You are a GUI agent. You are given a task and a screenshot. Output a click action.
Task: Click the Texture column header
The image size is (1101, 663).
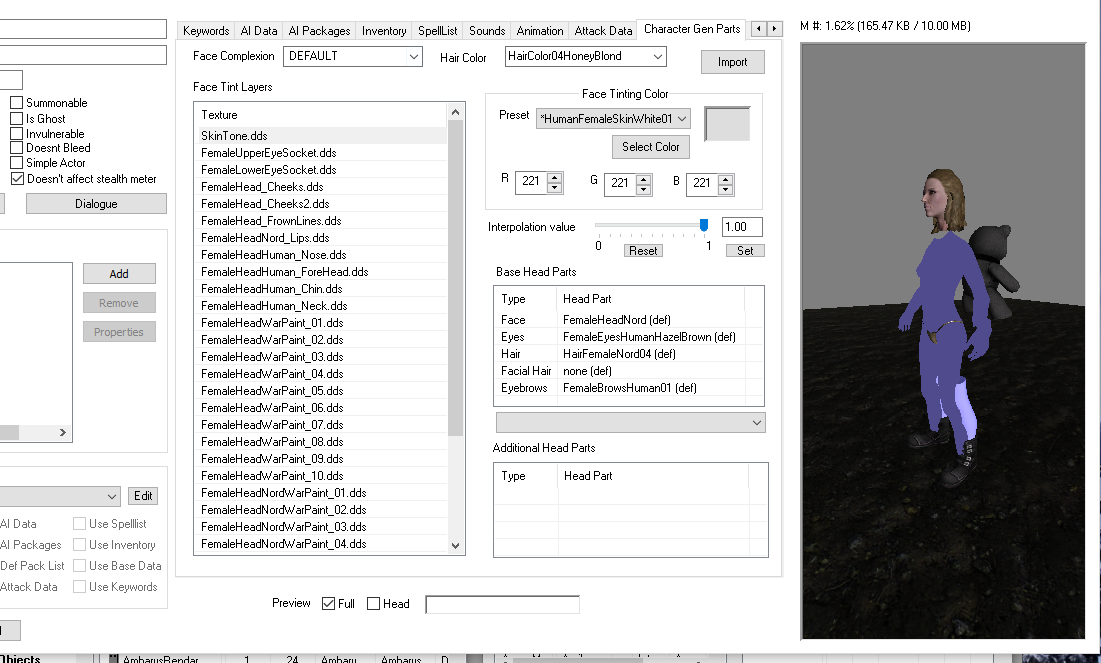point(321,114)
